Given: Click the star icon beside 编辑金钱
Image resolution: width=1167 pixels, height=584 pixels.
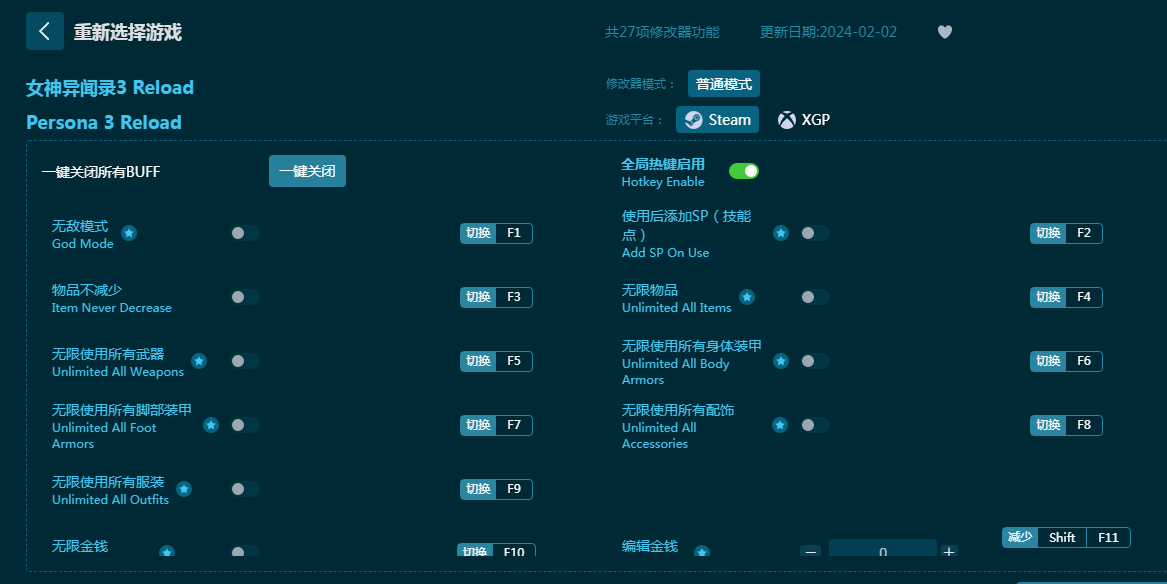Looking at the screenshot, I should click(x=702, y=551).
